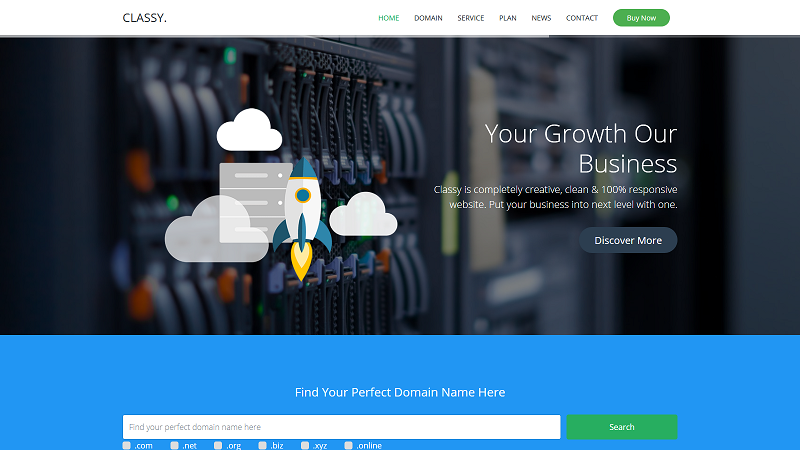Screen dimensions: 800x450
Task: Open the DOMAIN menu item
Action: click(428, 18)
